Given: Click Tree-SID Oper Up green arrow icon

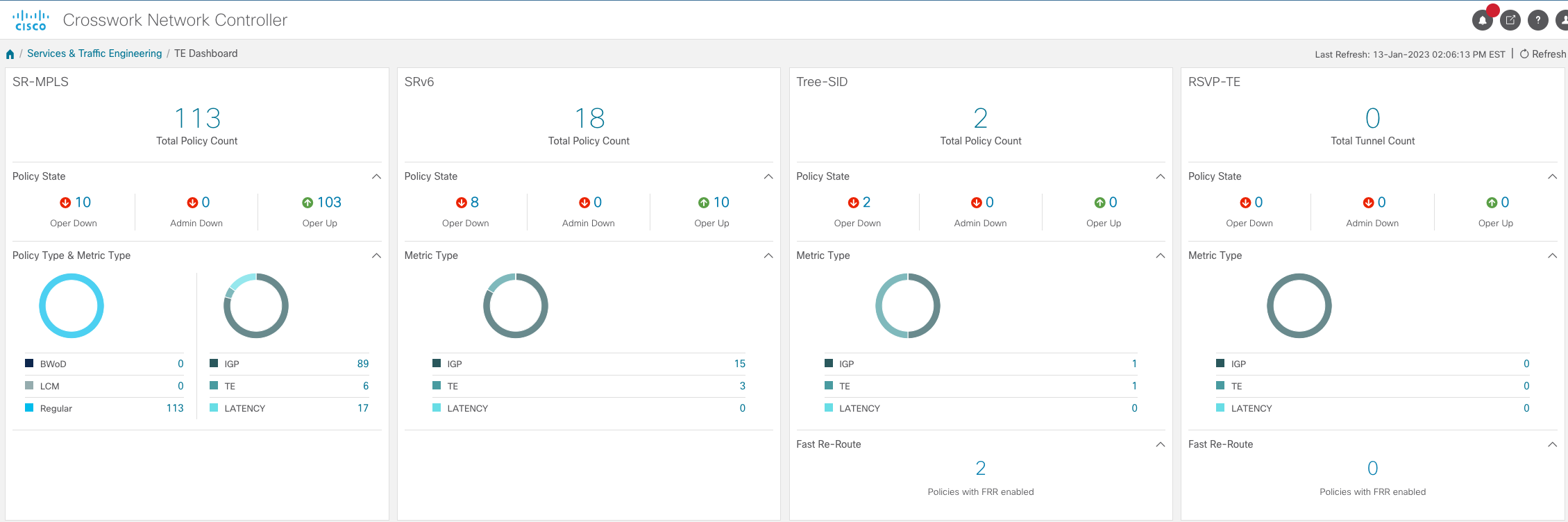Looking at the screenshot, I should (1099, 203).
